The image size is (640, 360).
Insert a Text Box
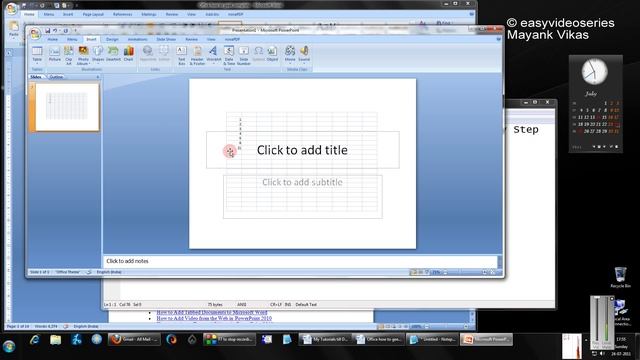tap(182, 55)
